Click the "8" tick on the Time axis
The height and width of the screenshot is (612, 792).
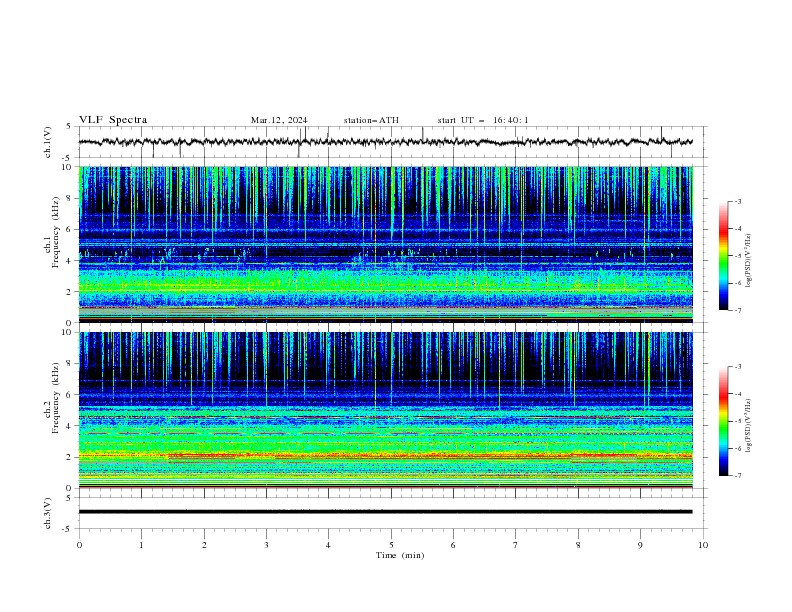(x=578, y=545)
